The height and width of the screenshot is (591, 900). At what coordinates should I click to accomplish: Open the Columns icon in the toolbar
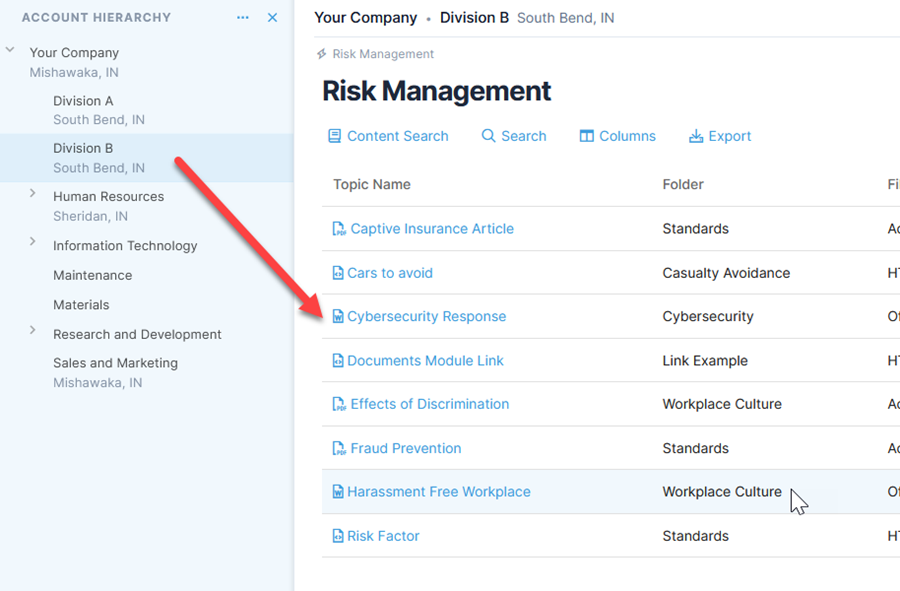tap(588, 135)
